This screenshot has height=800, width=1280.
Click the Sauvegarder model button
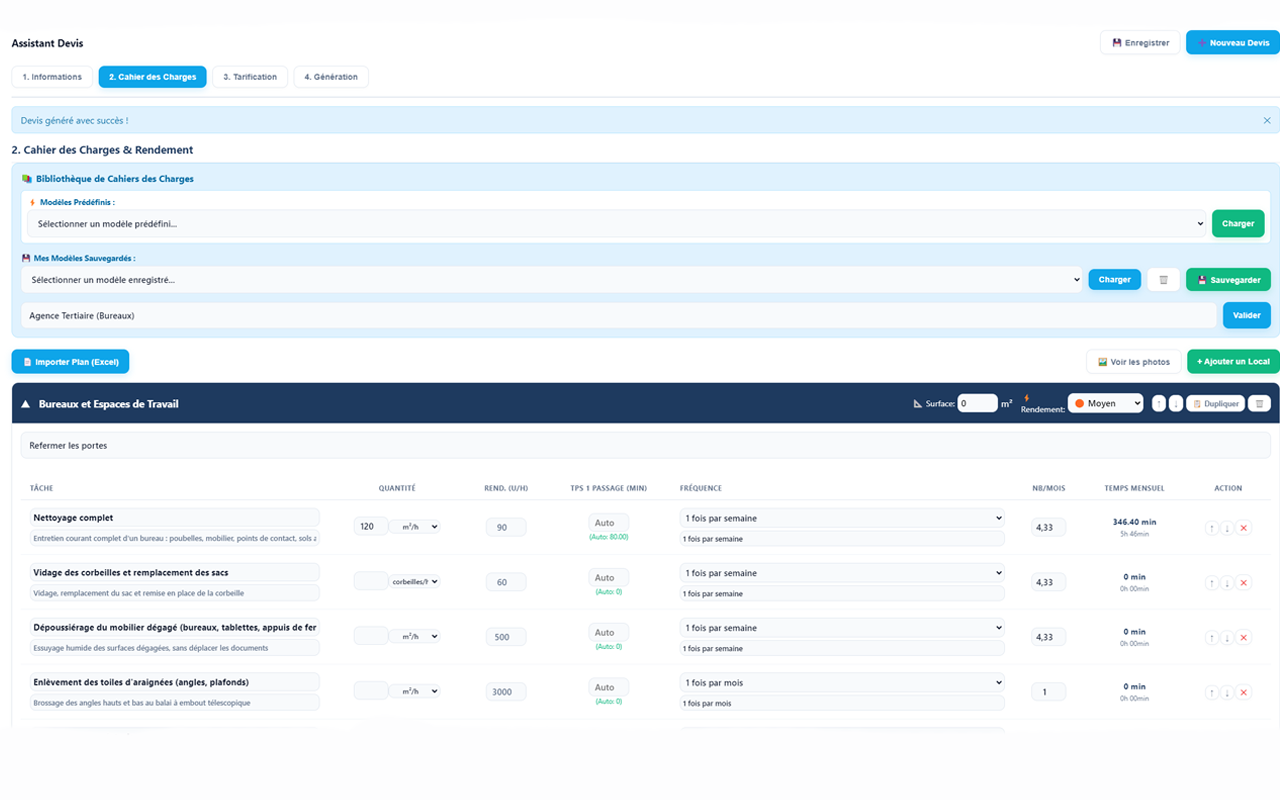[x=1228, y=280]
